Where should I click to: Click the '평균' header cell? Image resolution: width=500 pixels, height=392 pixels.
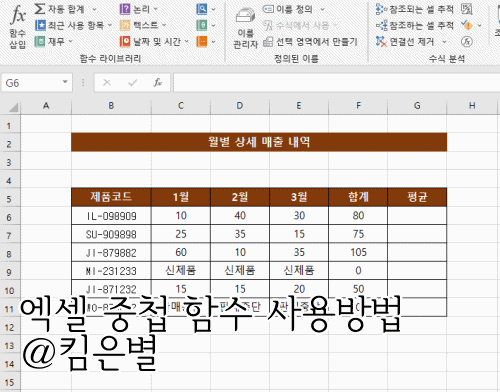coord(417,197)
